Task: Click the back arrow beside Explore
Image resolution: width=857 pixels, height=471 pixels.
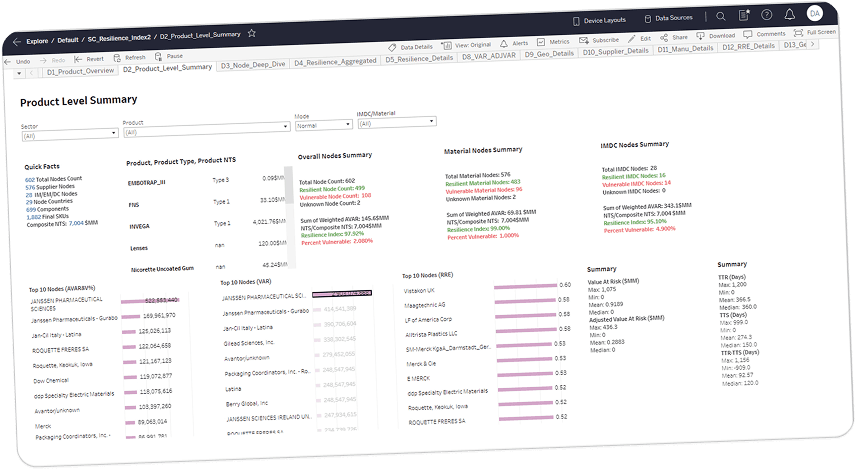Action: [x=17, y=42]
